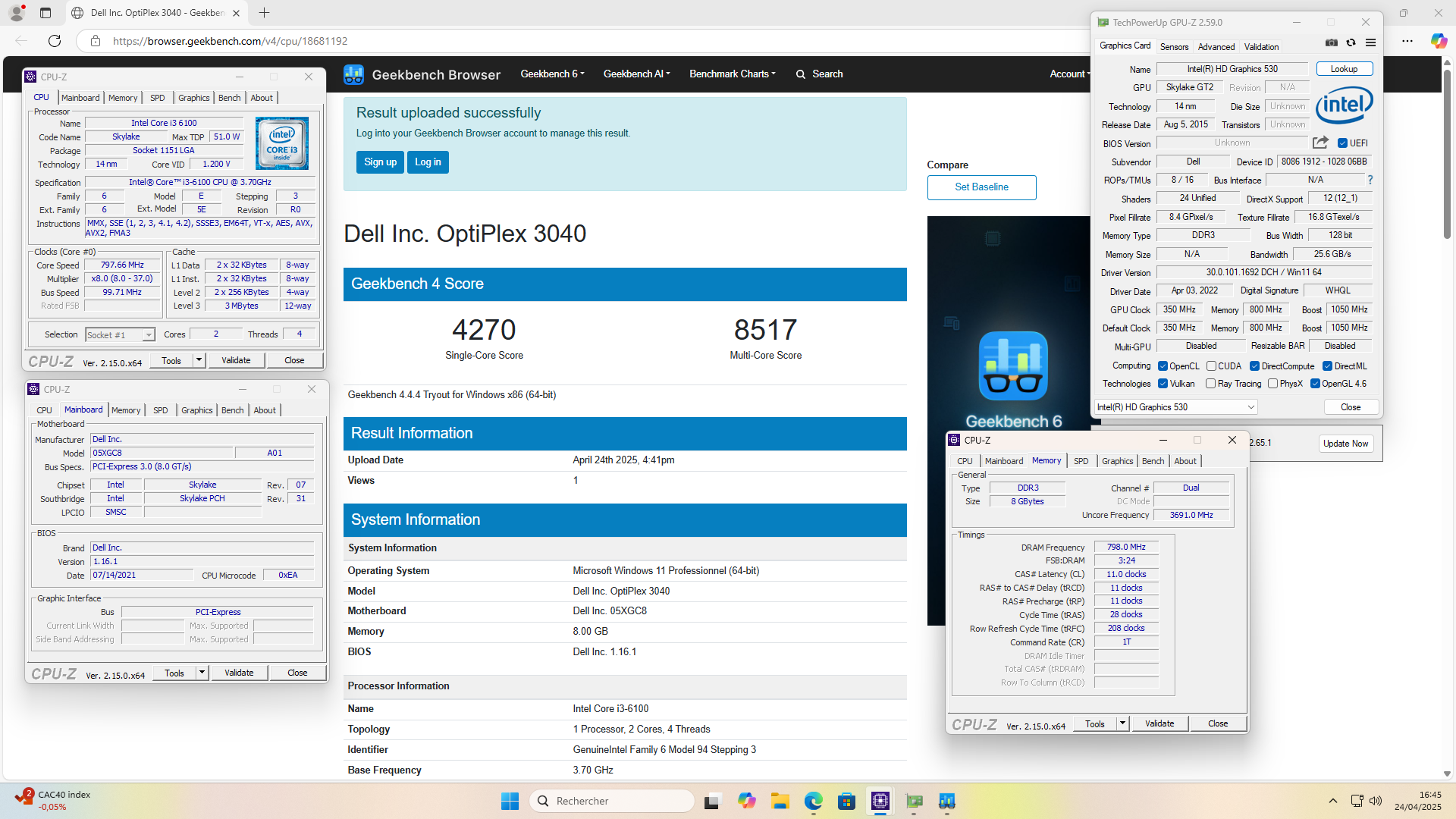Click the Intel logo in GPU-Z

[1345, 105]
